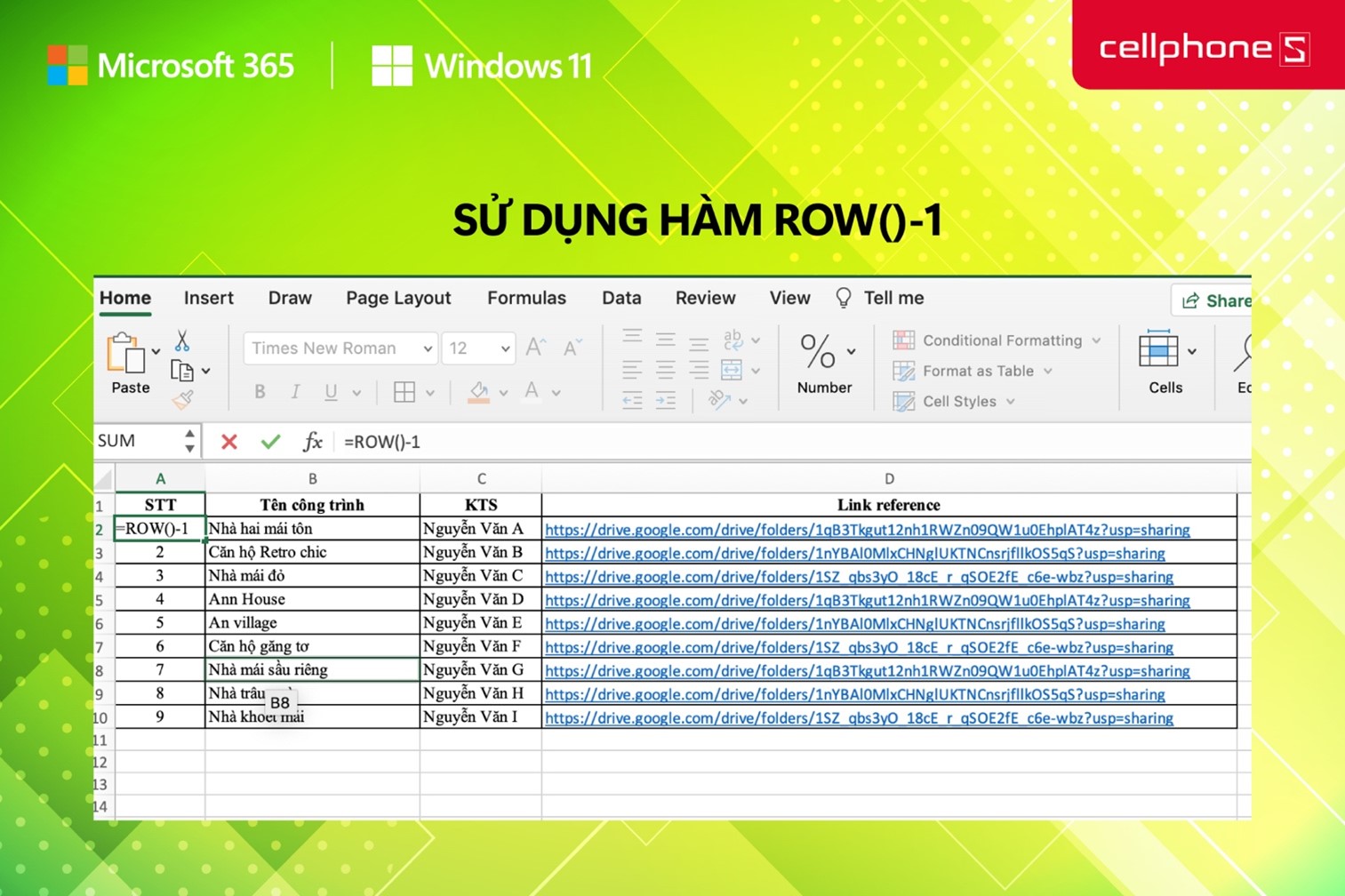Open the Insert Function fx icon
The image size is (1345, 896).
pos(312,442)
